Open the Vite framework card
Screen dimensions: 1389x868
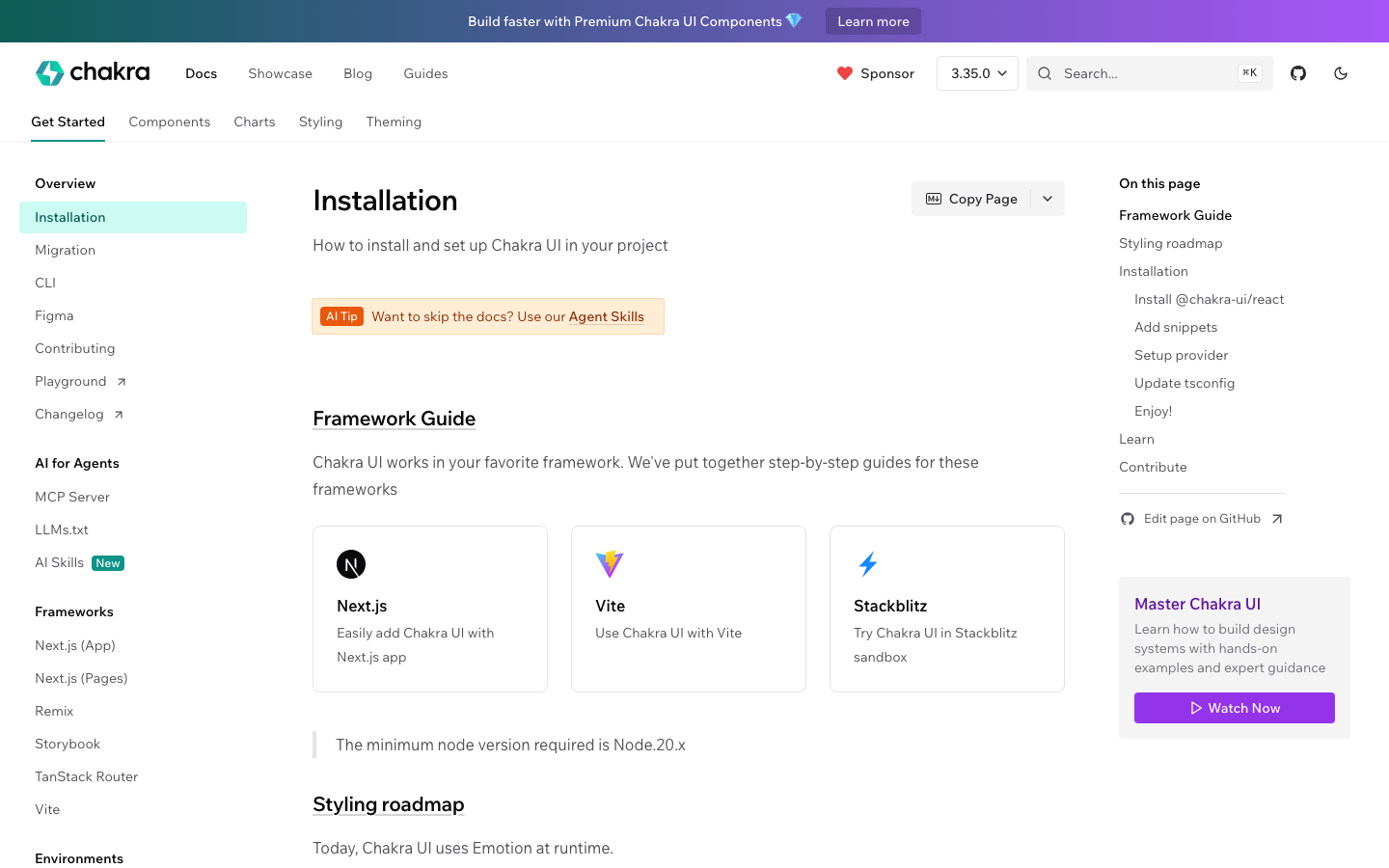pyautogui.click(x=689, y=609)
